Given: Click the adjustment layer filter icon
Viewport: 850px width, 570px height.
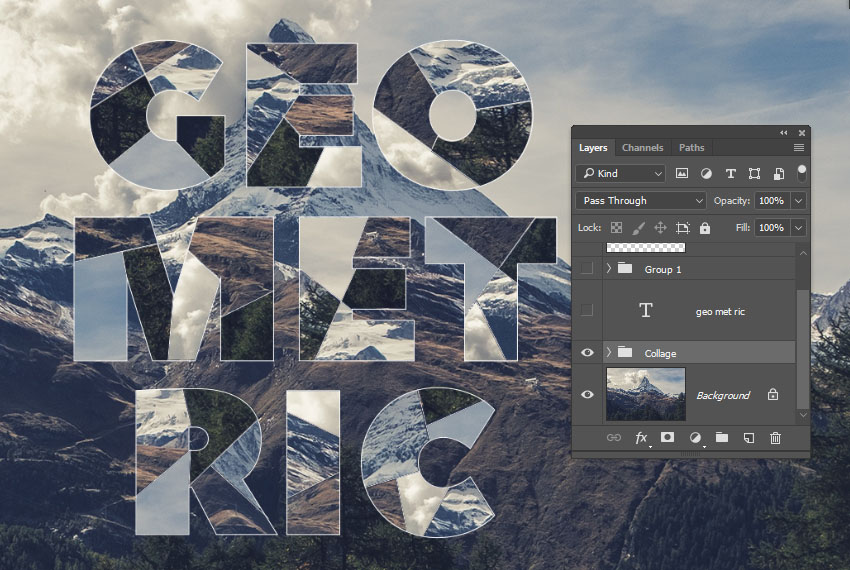Looking at the screenshot, I should pos(706,173).
